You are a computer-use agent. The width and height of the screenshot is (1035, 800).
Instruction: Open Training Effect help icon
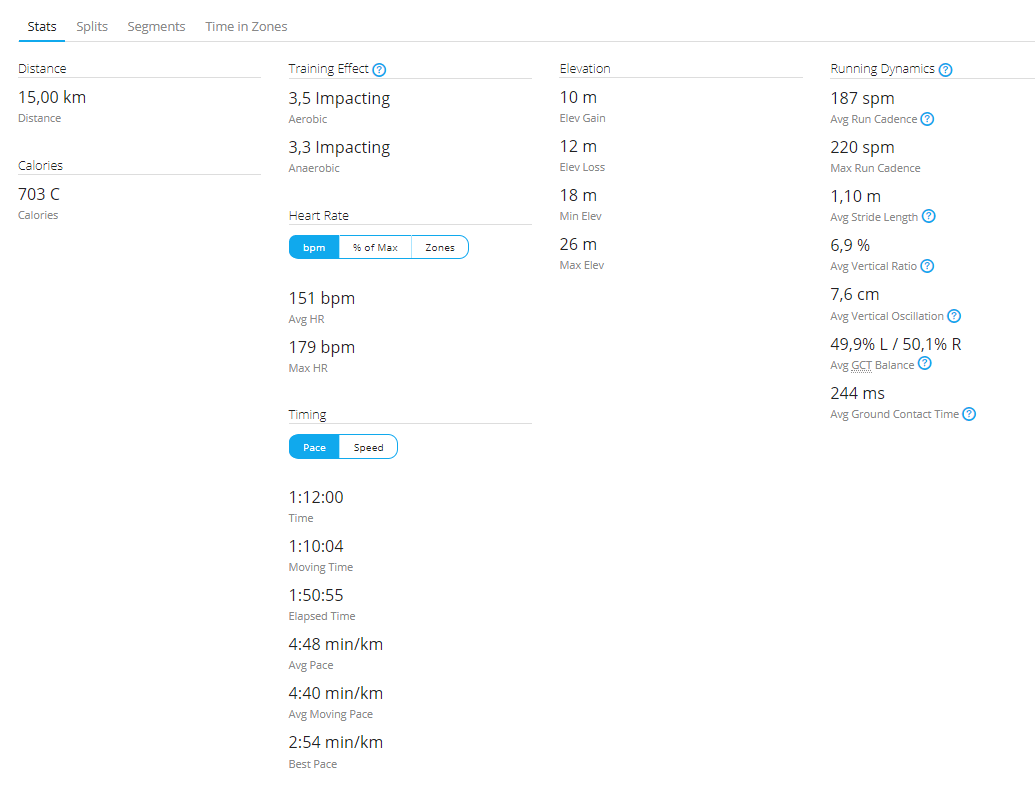[x=379, y=70]
